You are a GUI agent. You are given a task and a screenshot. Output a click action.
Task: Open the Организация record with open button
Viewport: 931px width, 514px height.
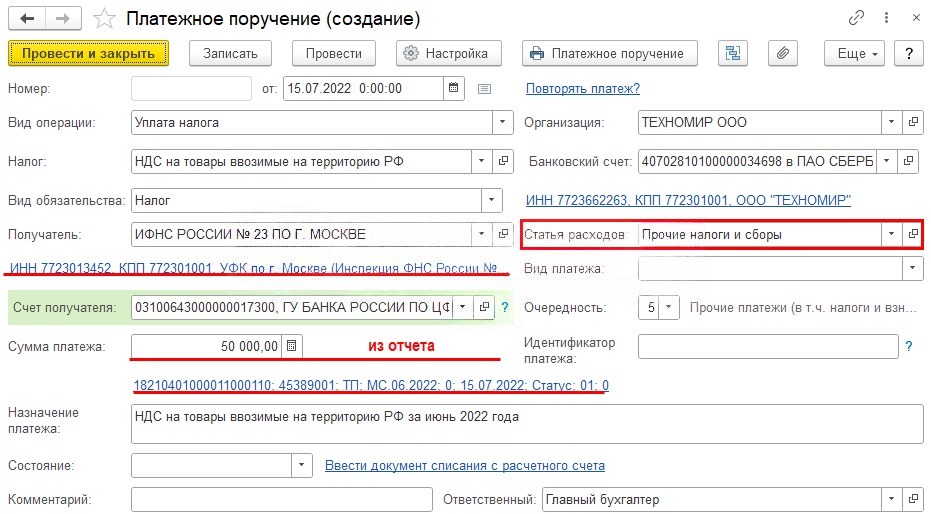(912, 123)
